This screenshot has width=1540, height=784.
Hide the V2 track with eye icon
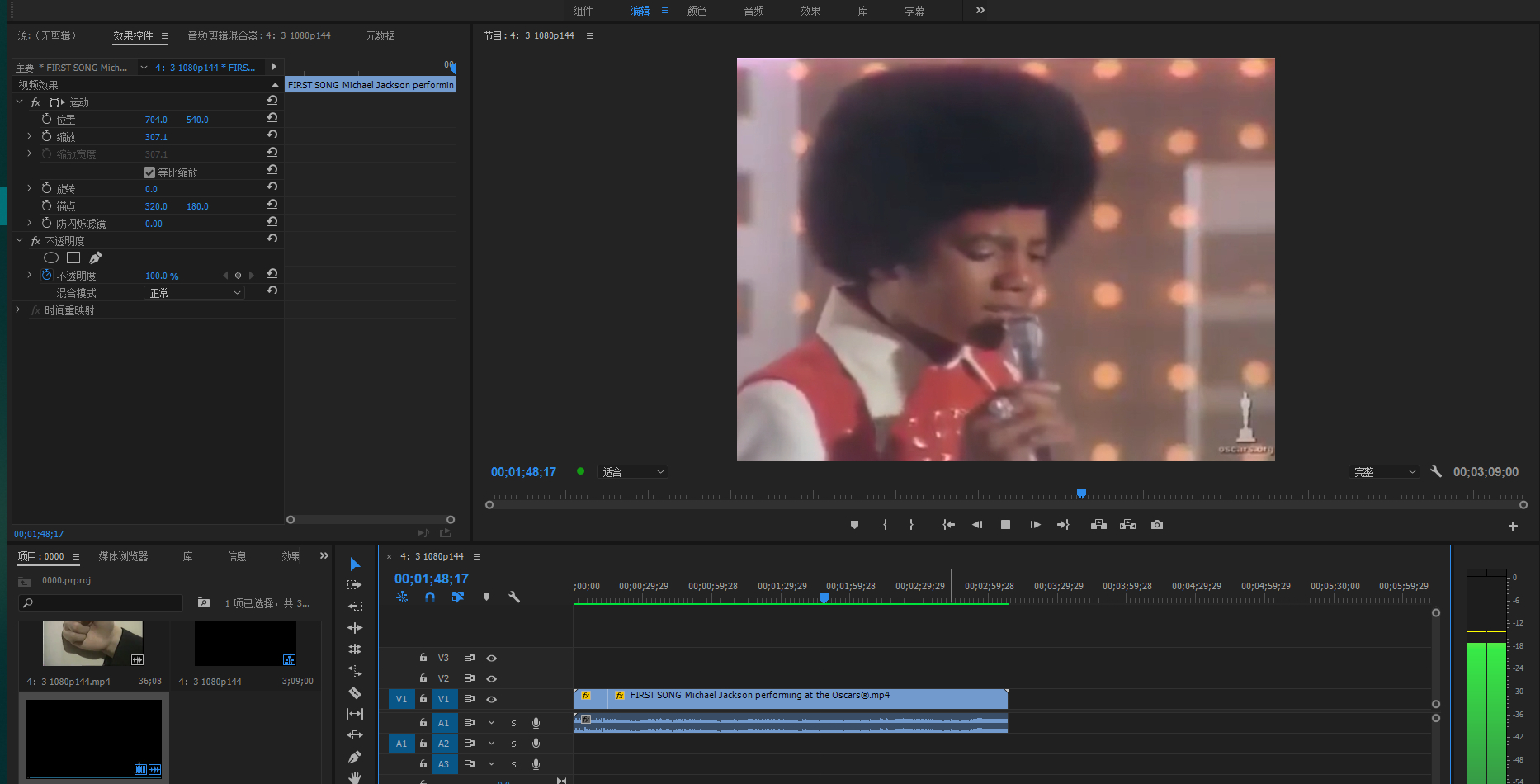491,678
